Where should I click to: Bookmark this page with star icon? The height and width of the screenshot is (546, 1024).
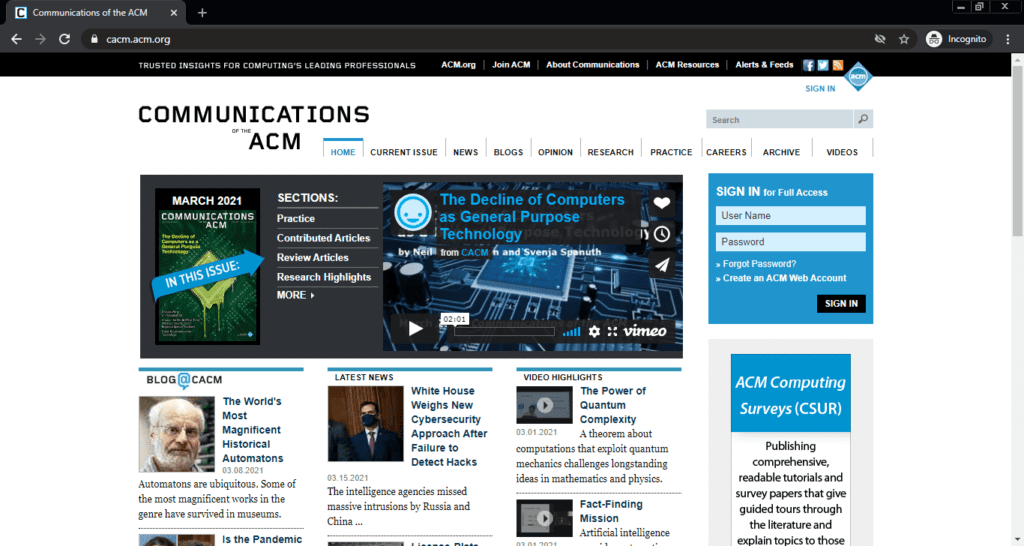coord(904,39)
